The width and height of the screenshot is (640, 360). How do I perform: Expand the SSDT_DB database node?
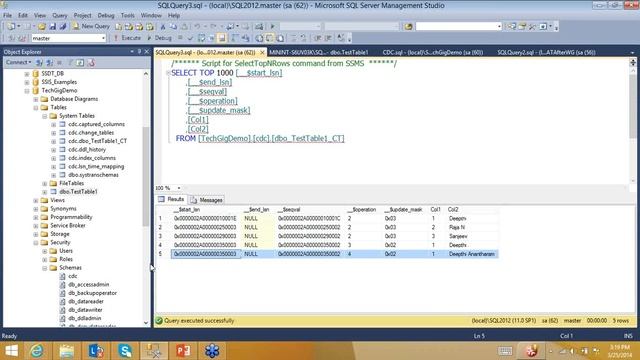[27, 74]
